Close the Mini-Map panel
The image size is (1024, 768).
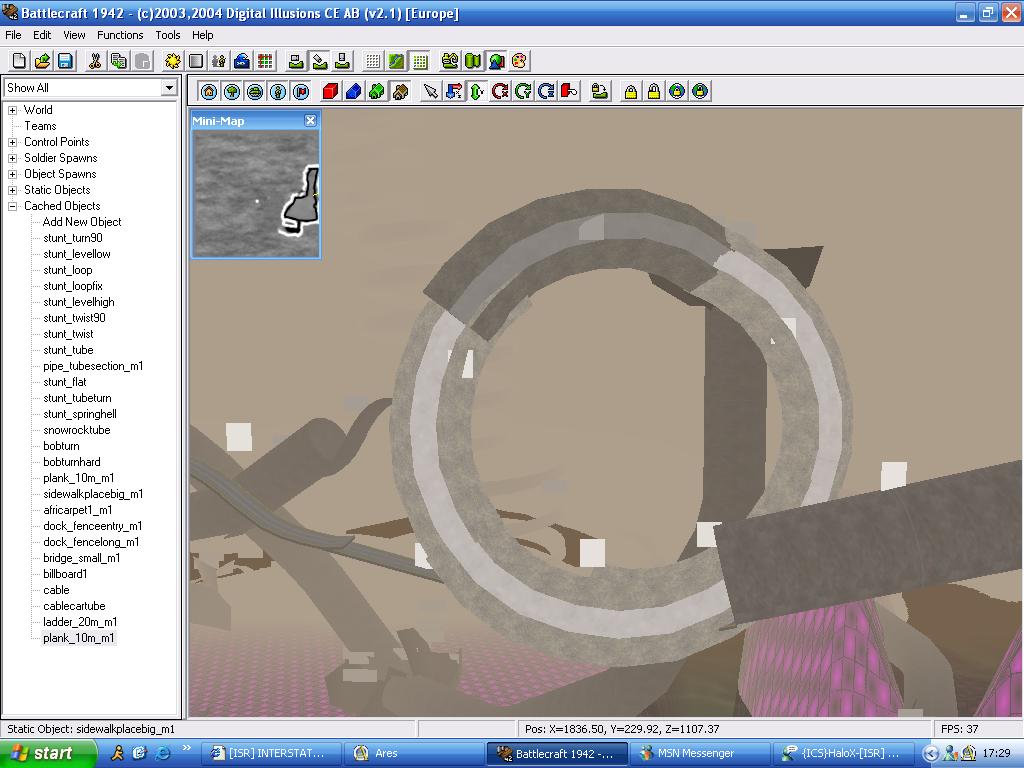(x=310, y=120)
